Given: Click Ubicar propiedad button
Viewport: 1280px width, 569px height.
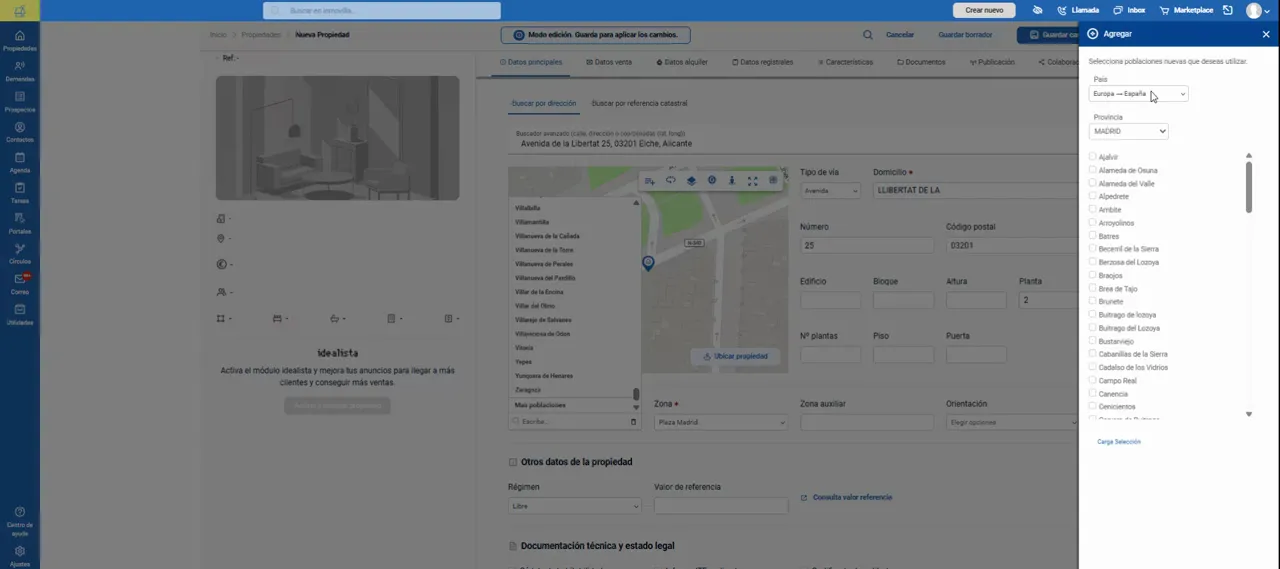Looking at the screenshot, I should [x=735, y=356].
